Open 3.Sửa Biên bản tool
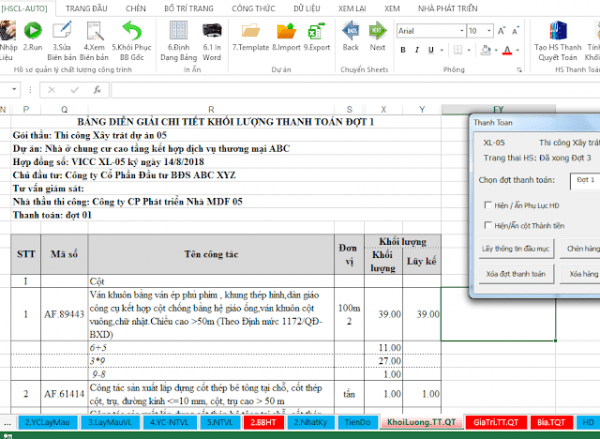Image resolution: width=600 pixels, height=439 pixels. (x=64, y=32)
